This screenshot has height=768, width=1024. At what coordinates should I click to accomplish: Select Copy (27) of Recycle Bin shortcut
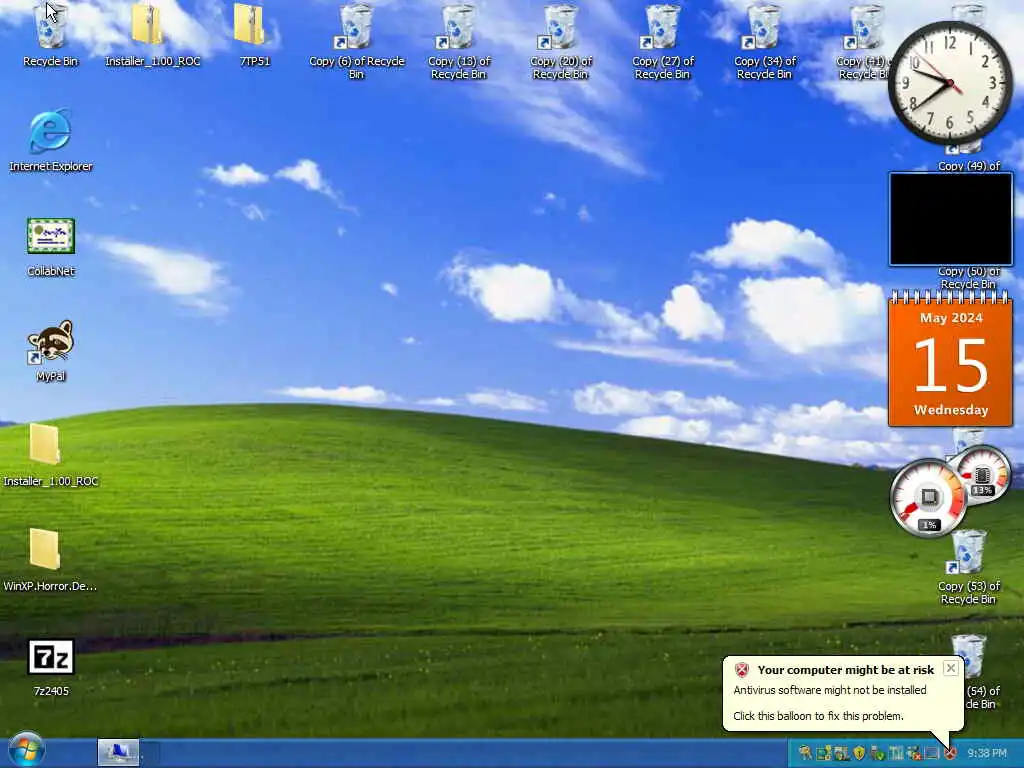click(x=662, y=41)
